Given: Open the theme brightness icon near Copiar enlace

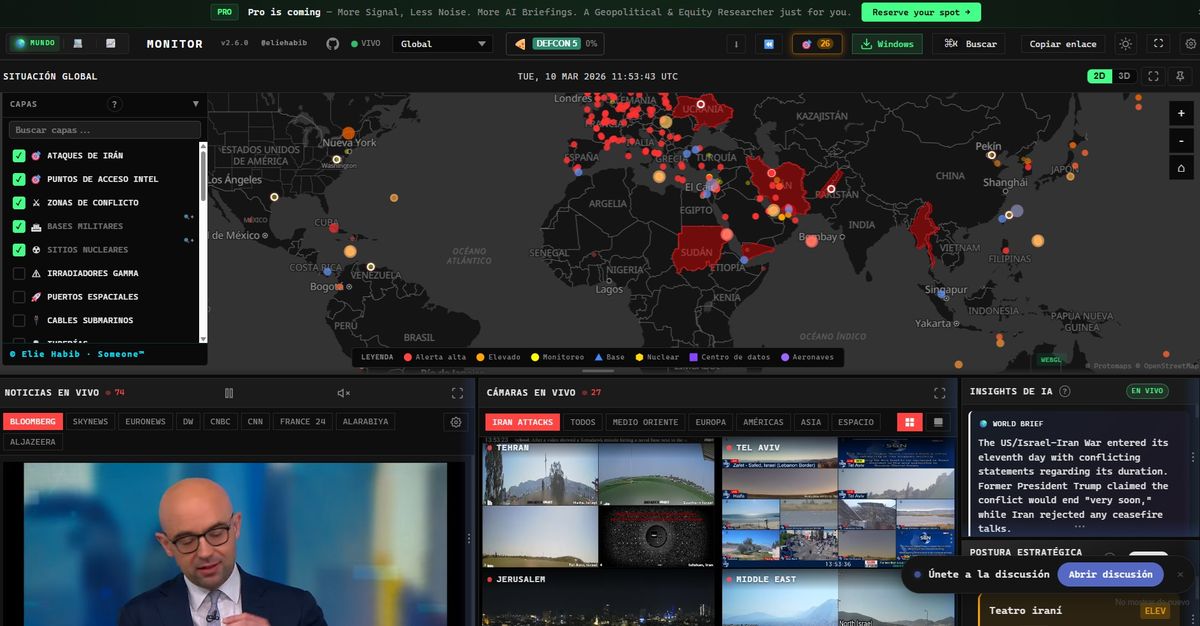Looking at the screenshot, I should coord(1125,43).
